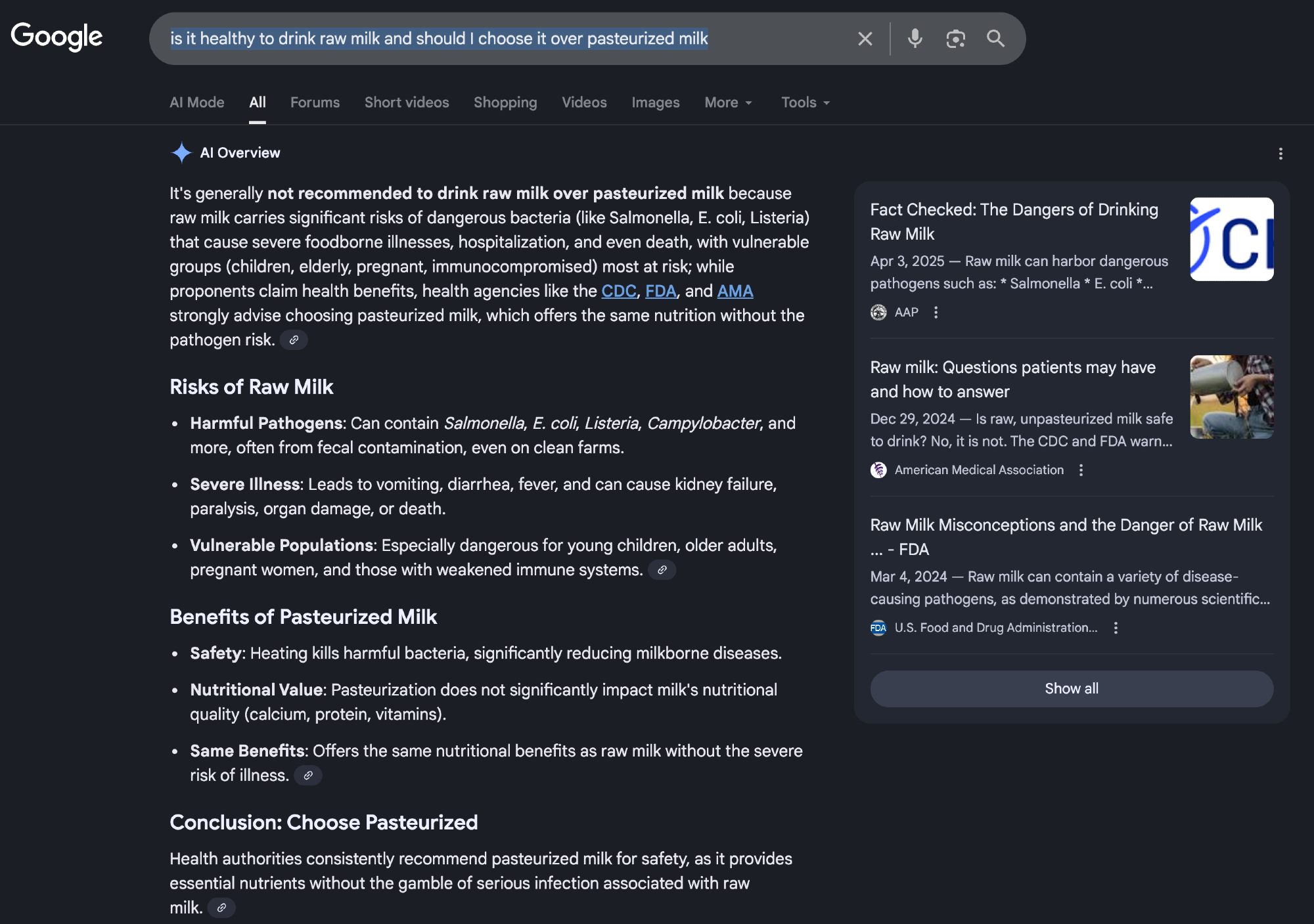Screen dimensions: 1314x924
Task: Follow the CDC hyperlink in overview
Action: tap(618, 291)
